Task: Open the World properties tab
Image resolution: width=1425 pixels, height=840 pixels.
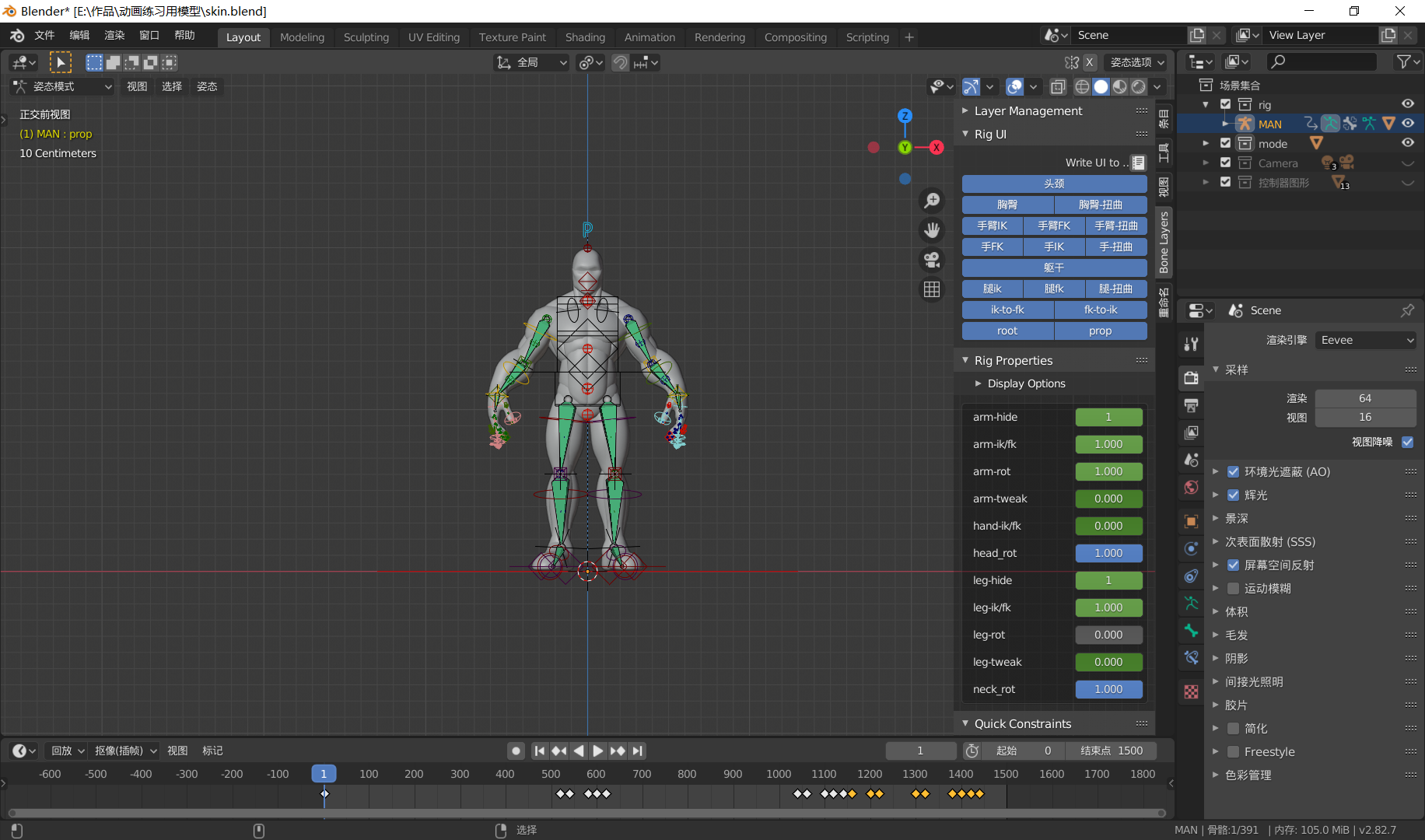Action: [1191, 488]
